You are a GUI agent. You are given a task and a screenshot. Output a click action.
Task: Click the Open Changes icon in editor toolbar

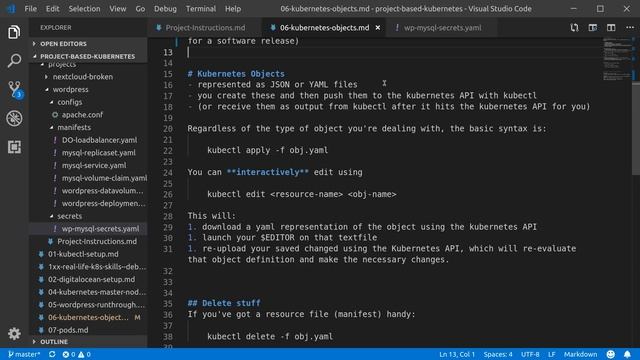[x=574, y=27]
